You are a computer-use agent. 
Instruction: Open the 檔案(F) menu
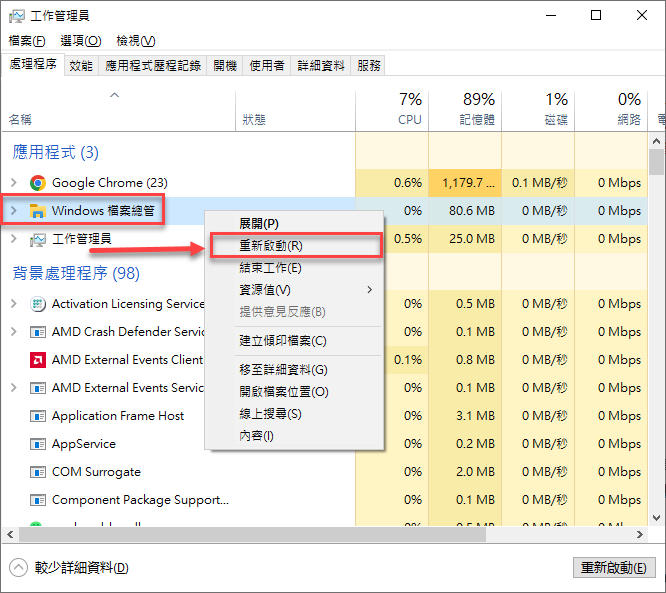click(27, 41)
